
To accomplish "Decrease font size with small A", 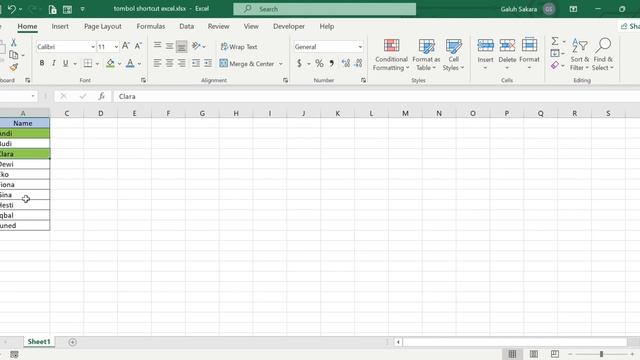I will pos(138,46).
